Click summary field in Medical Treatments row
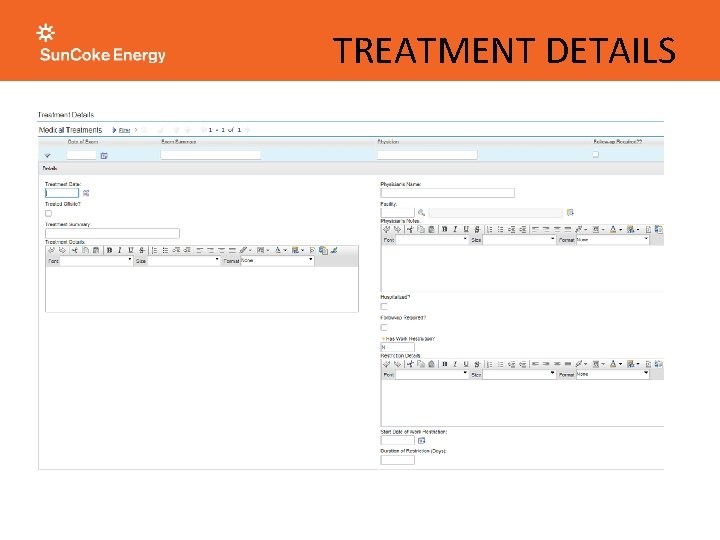Viewport: 720px width, 540px height. [210, 155]
